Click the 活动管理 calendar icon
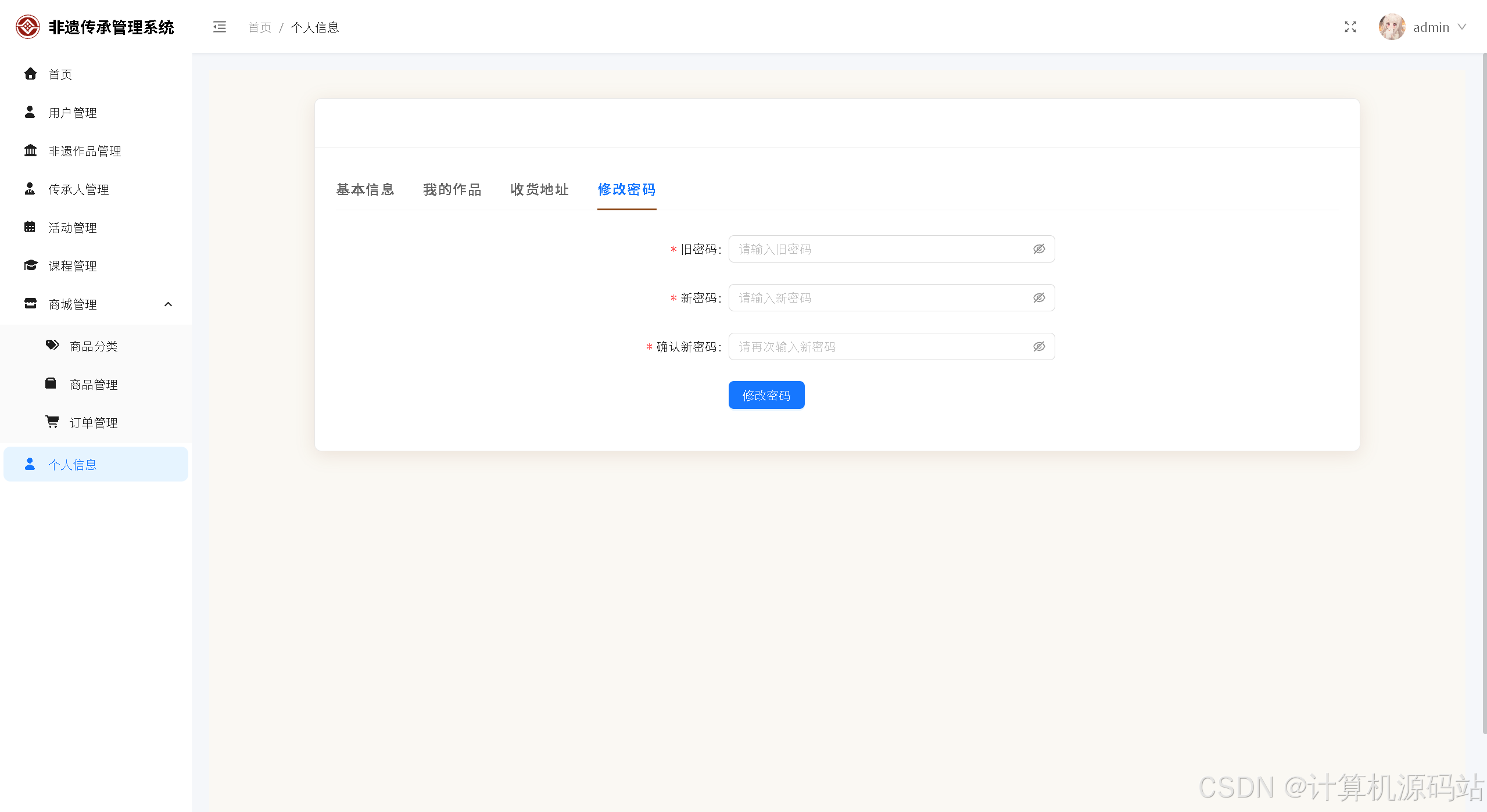This screenshot has width=1487, height=812. point(30,227)
